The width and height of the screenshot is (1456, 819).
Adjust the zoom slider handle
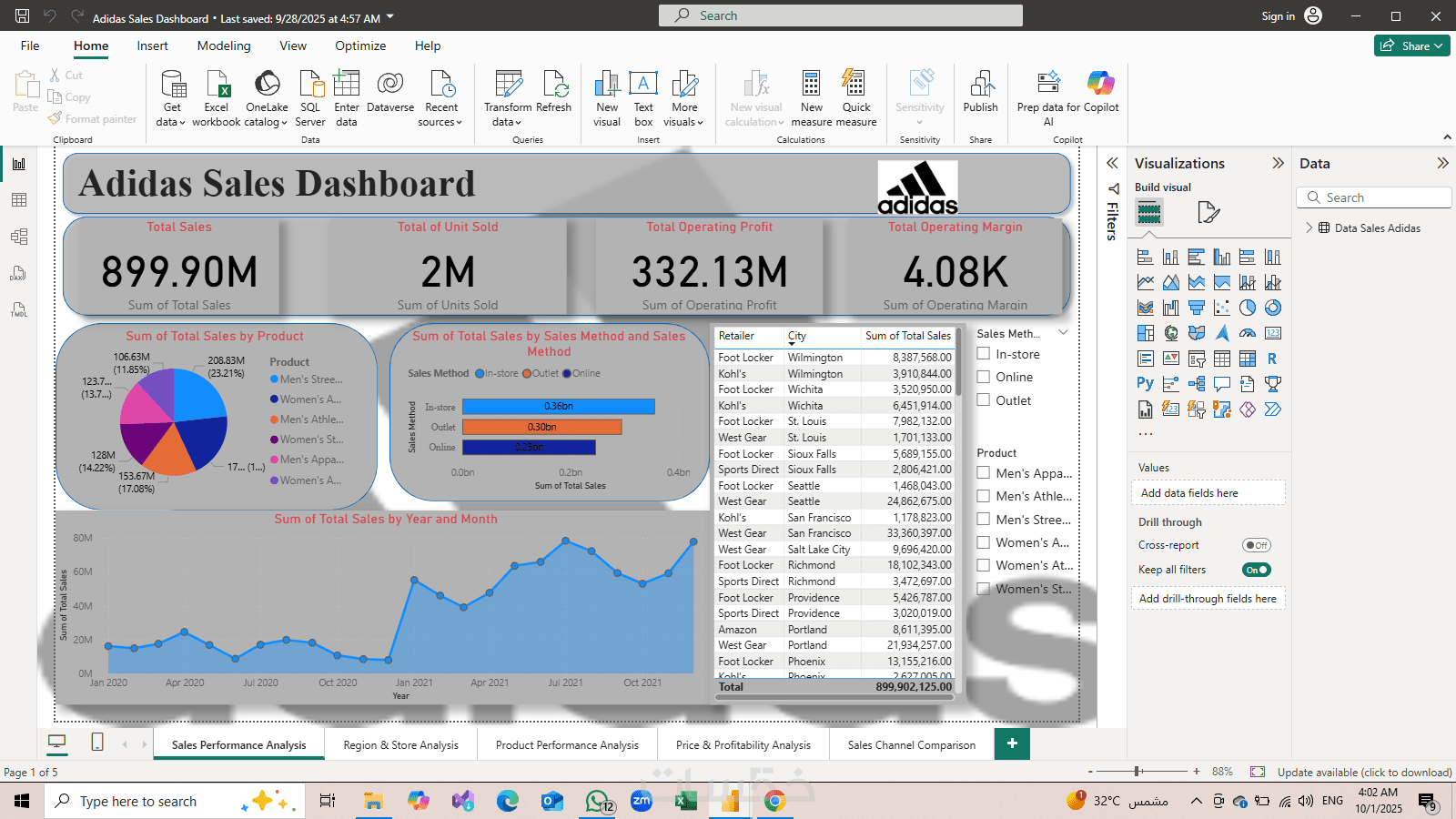1137,772
